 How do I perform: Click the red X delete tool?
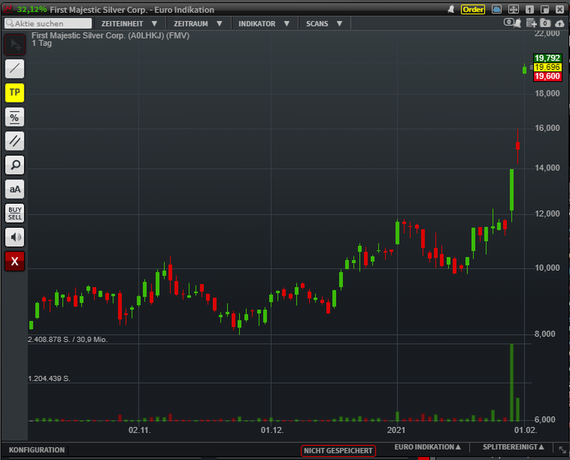click(x=15, y=261)
